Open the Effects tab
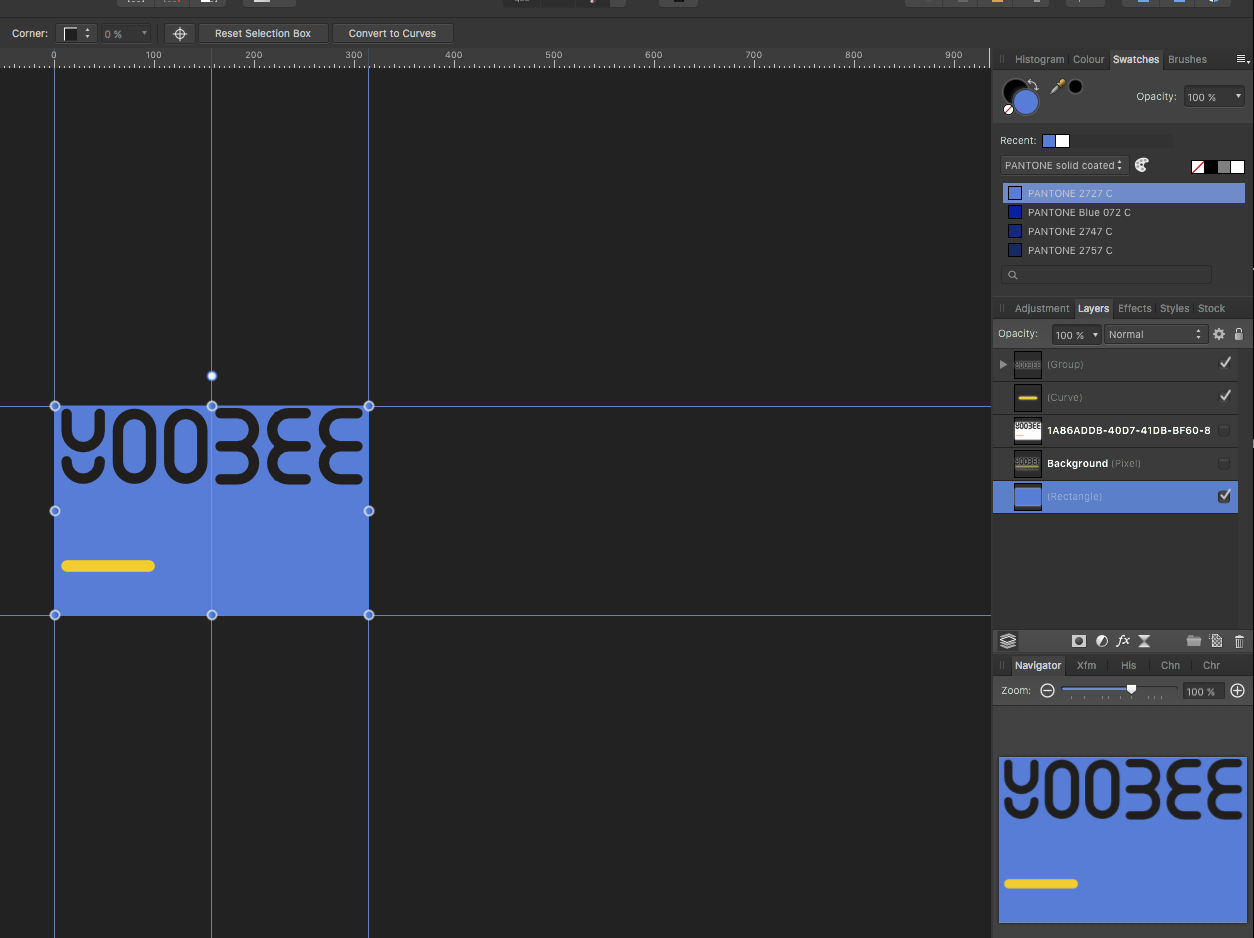 click(x=1135, y=308)
